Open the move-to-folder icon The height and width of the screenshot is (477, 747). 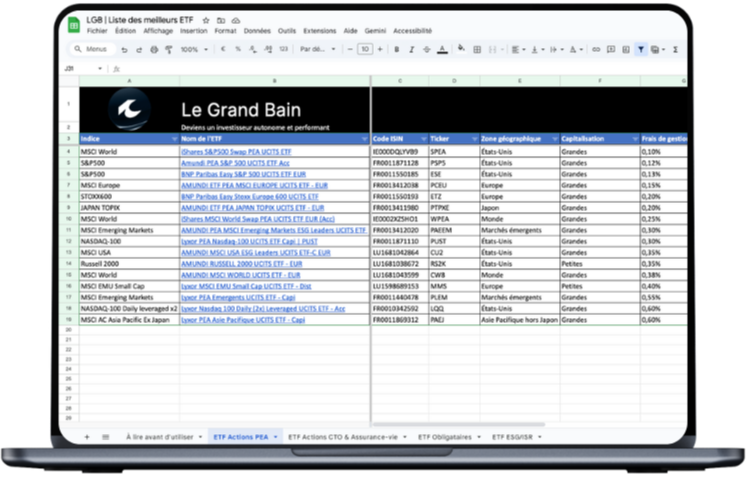221,20
